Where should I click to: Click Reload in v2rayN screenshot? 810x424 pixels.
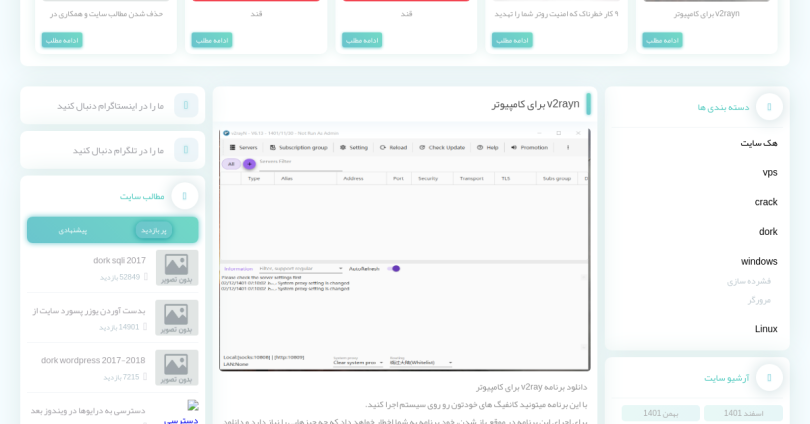(394, 148)
